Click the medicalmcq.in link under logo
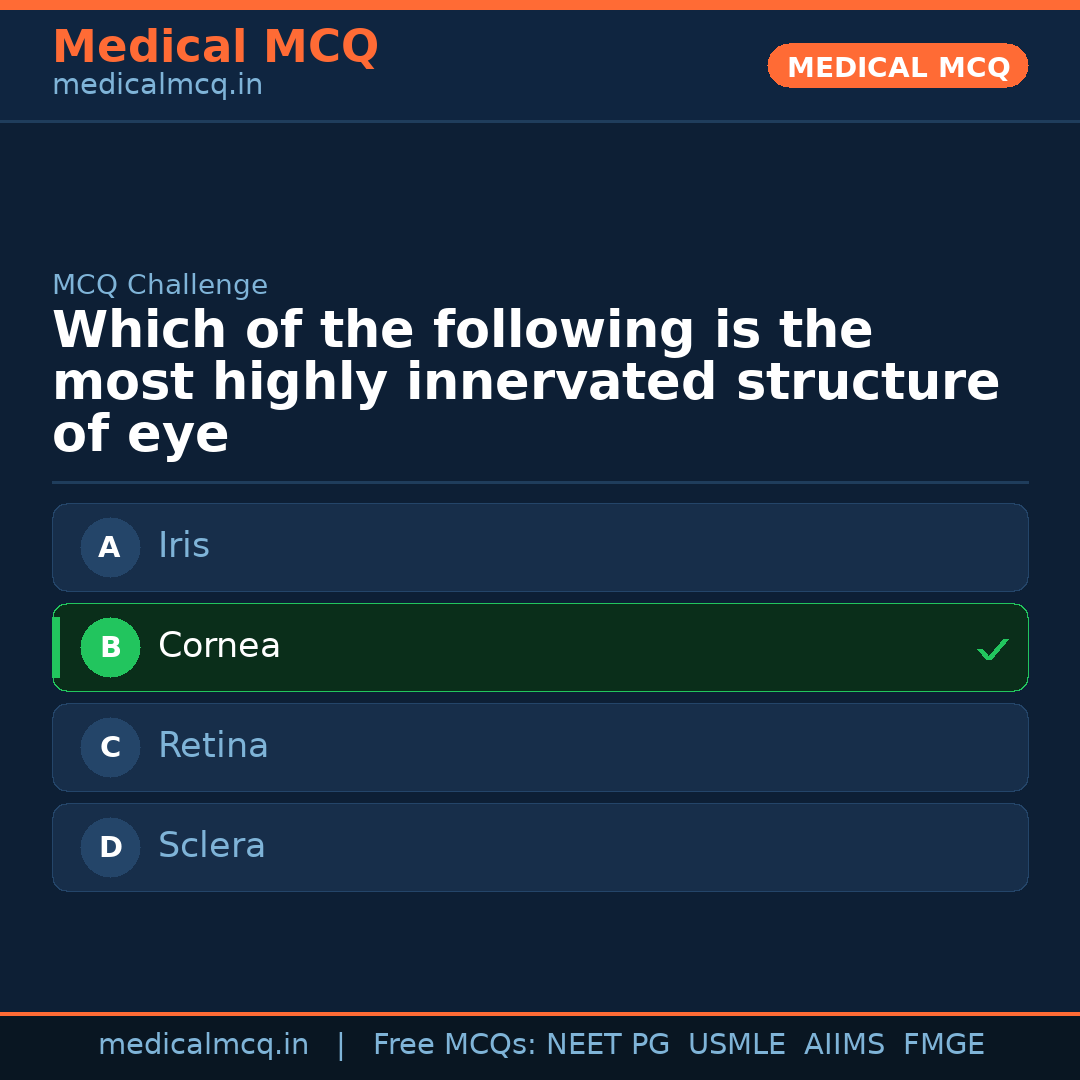Image resolution: width=1080 pixels, height=1080 pixels. pos(156,84)
